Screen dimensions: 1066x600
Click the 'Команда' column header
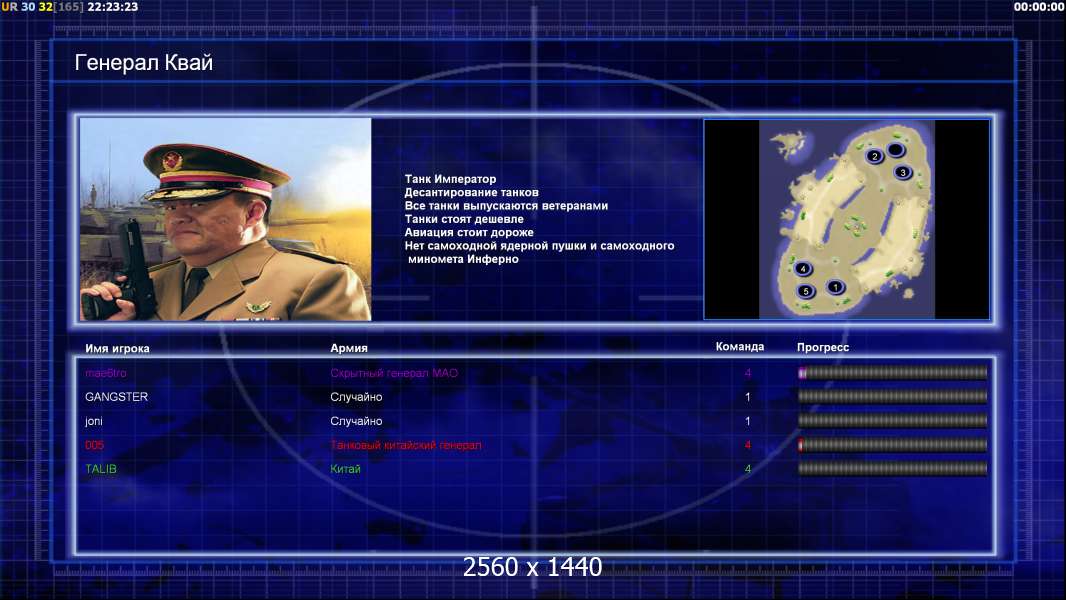(x=740, y=347)
